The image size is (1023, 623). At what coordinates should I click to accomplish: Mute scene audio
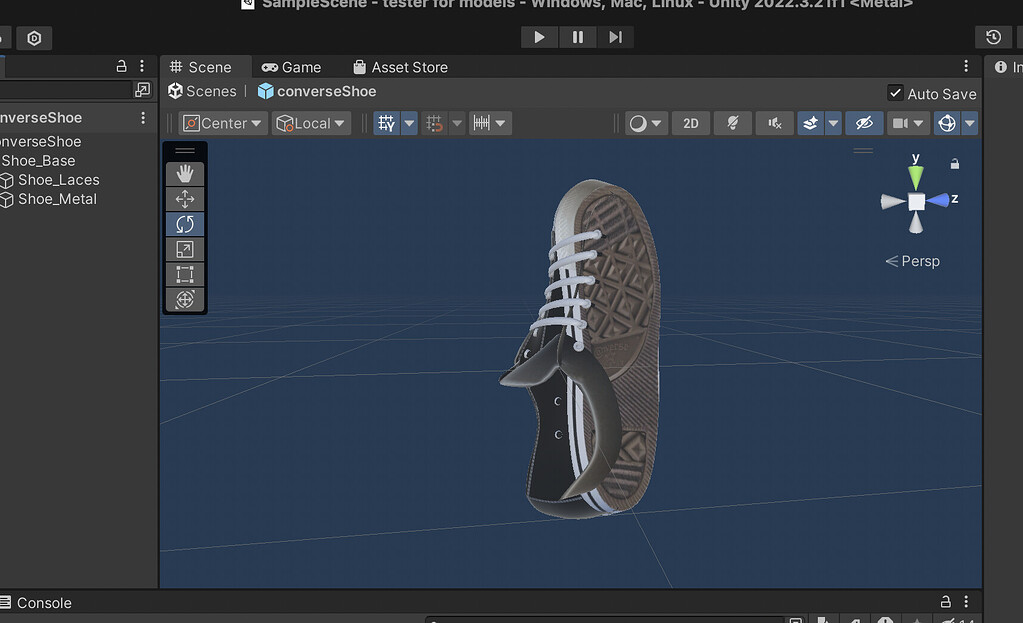click(x=774, y=122)
